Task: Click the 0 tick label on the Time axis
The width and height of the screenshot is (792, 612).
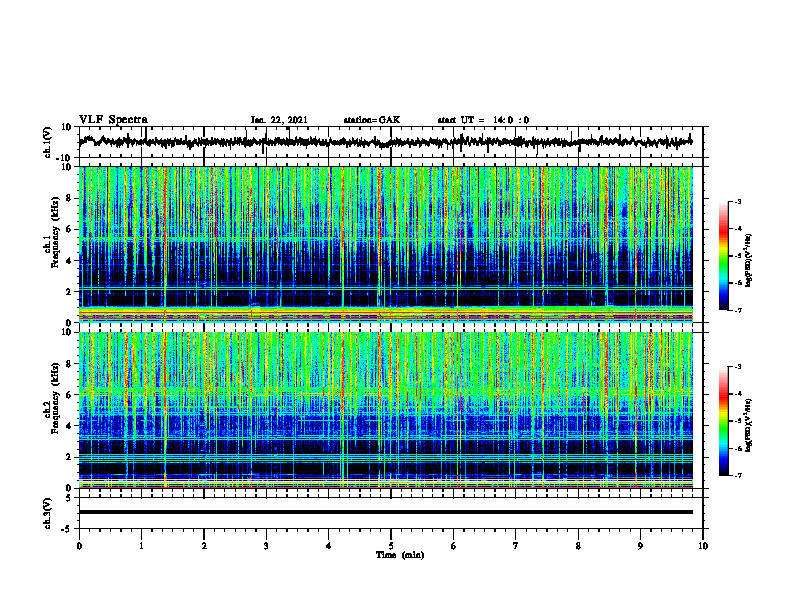Action: pyautogui.click(x=79, y=546)
